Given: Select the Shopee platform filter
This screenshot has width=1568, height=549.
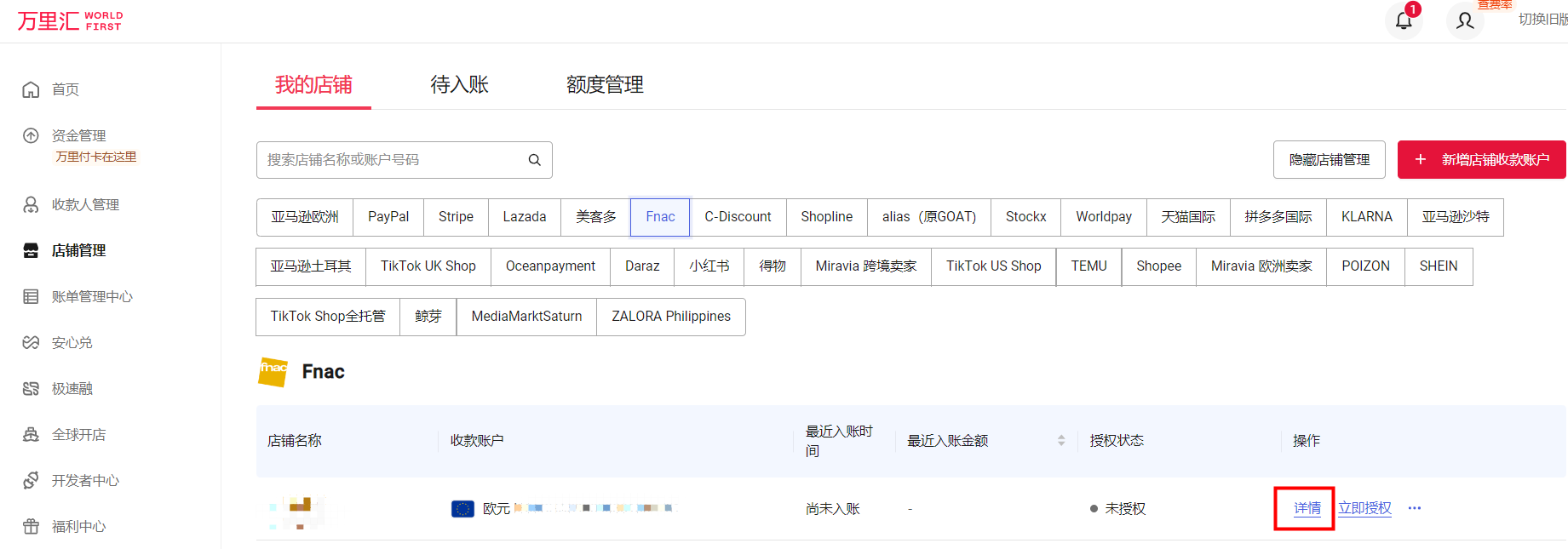Looking at the screenshot, I should pos(1158,266).
